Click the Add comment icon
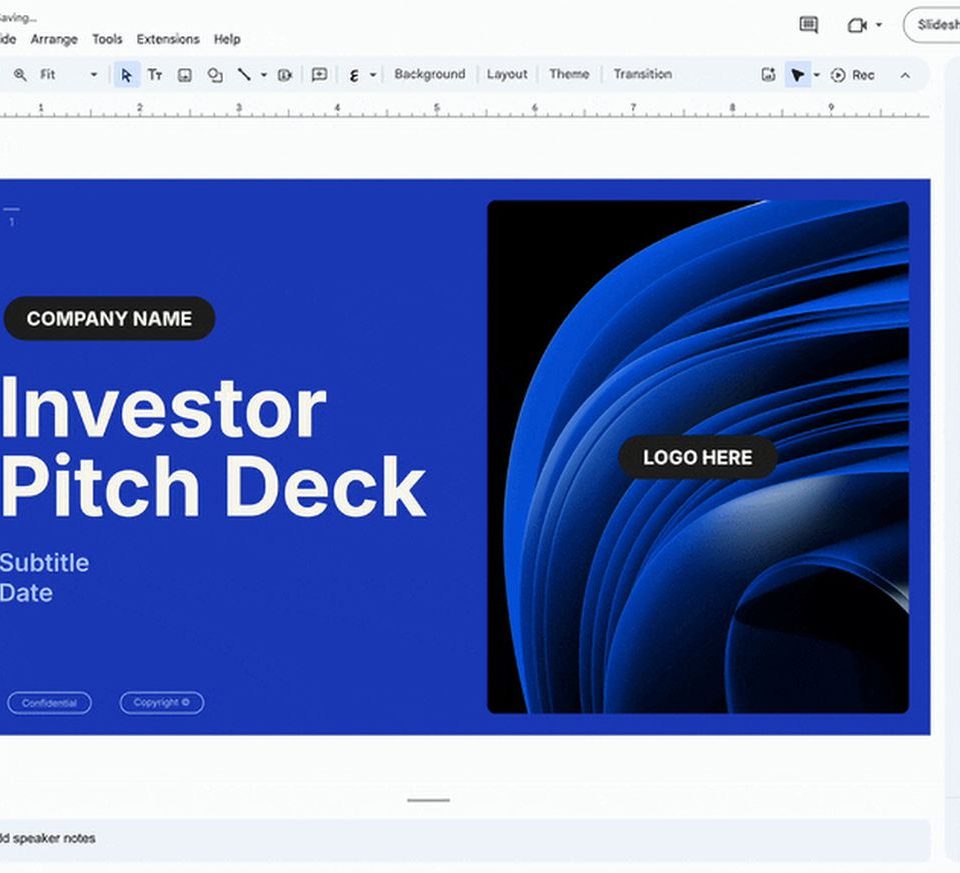Screen dimensions: 960x873 tap(319, 75)
